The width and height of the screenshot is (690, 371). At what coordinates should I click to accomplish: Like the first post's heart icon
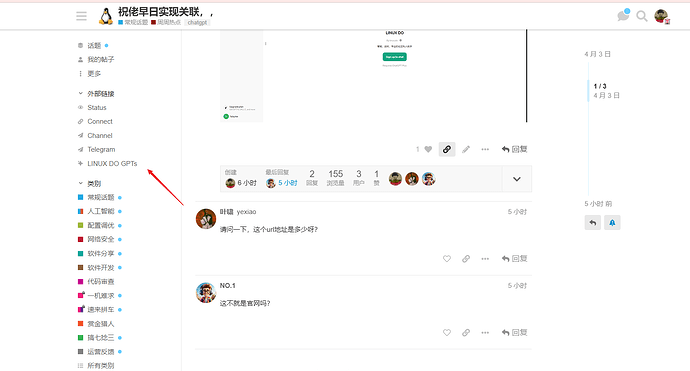(x=428, y=149)
